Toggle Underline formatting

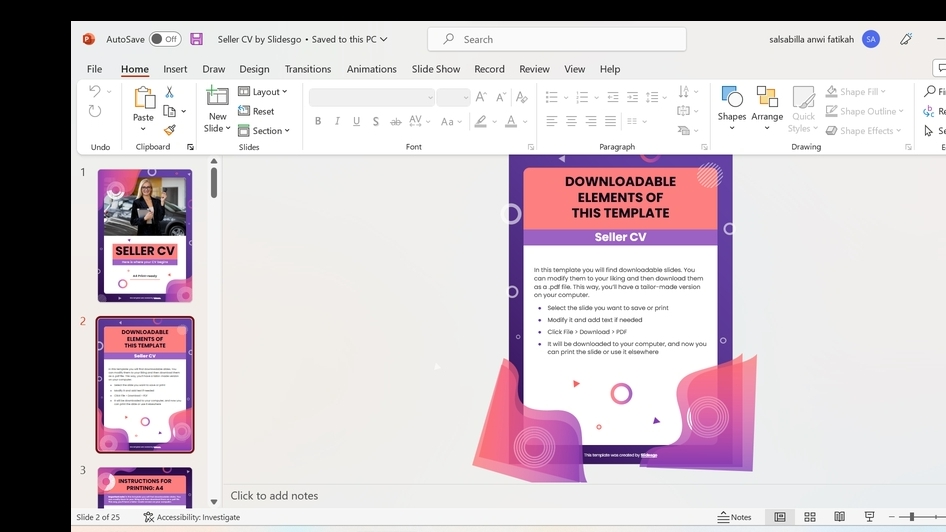pos(357,121)
